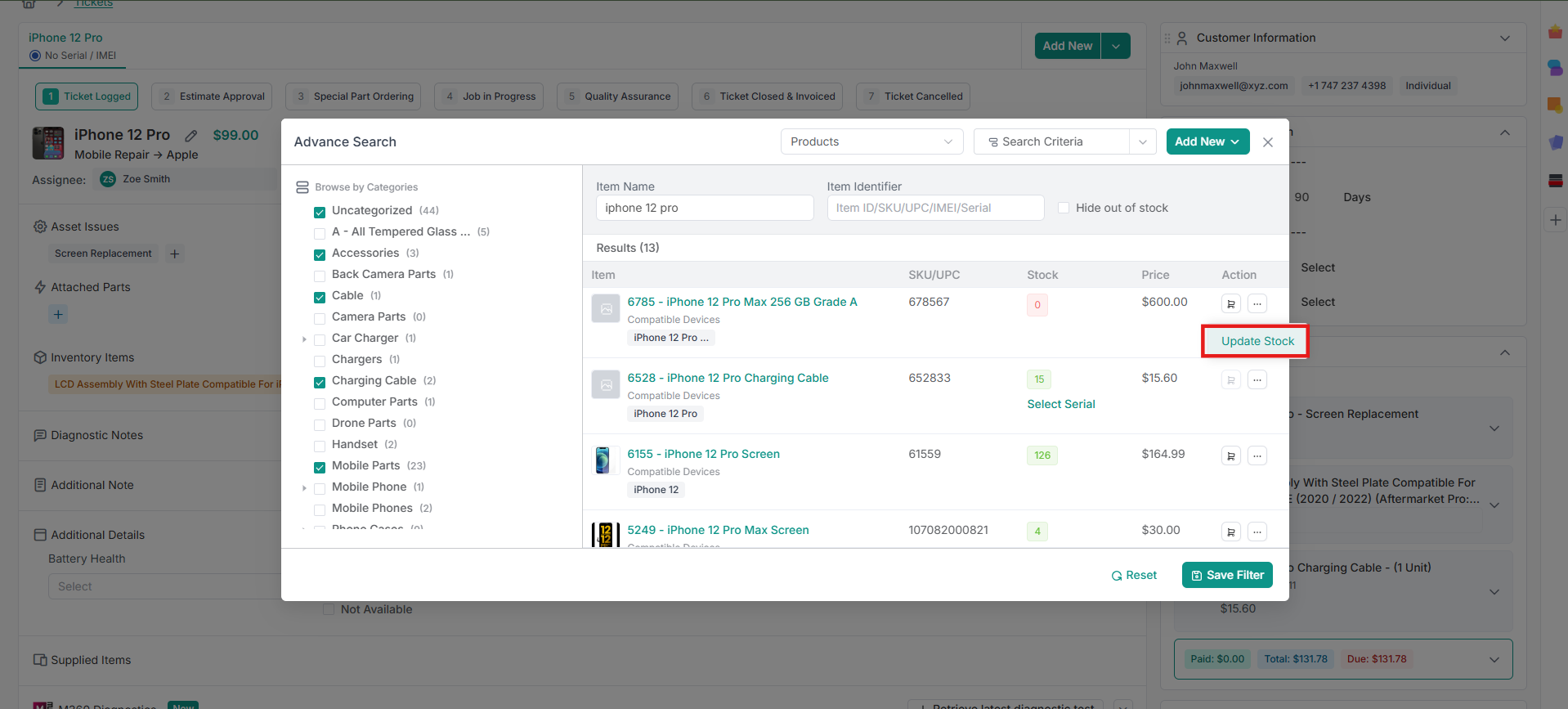Uncheck the Mobile Parts category

[x=320, y=467]
